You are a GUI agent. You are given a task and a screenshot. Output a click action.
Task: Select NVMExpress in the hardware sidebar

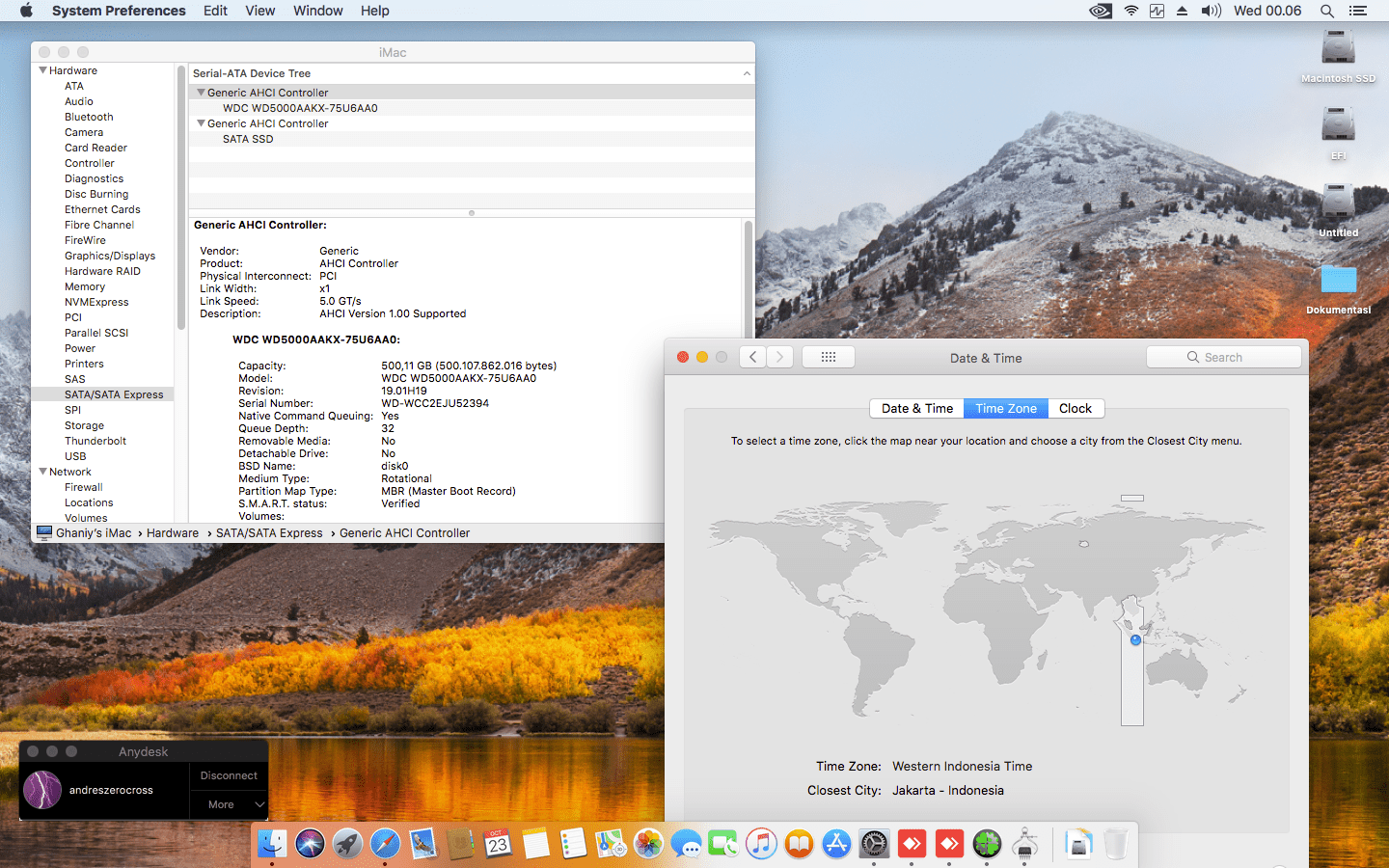click(96, 302)
